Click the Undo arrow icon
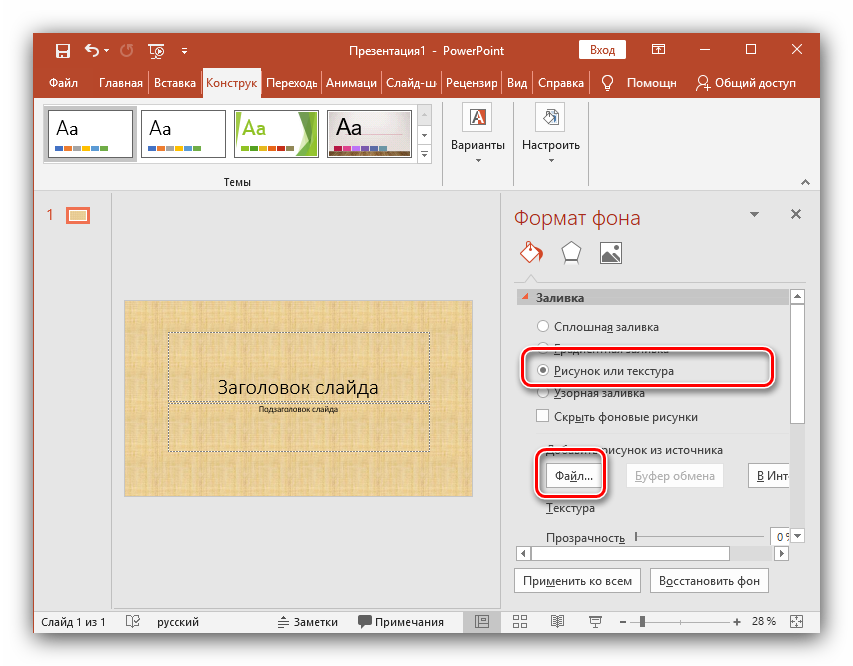The height and width of the screenshot is (666, 853). [92, 51]
